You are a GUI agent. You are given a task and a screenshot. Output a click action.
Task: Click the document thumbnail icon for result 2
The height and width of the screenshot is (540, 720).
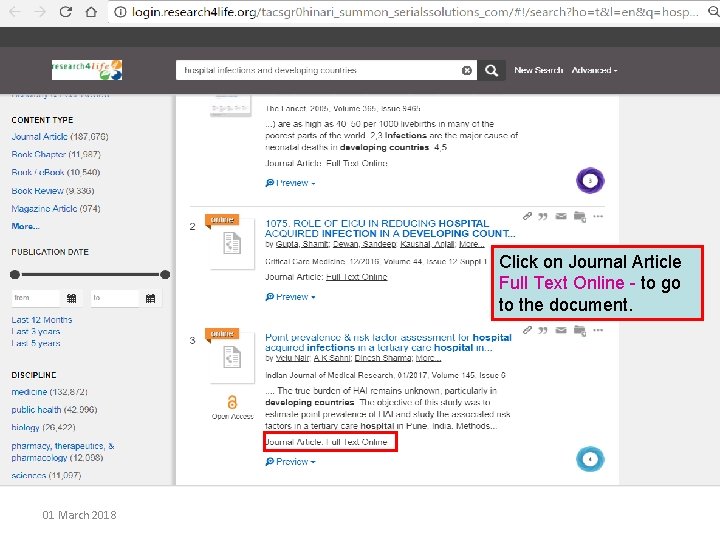[x=232, y=243]
